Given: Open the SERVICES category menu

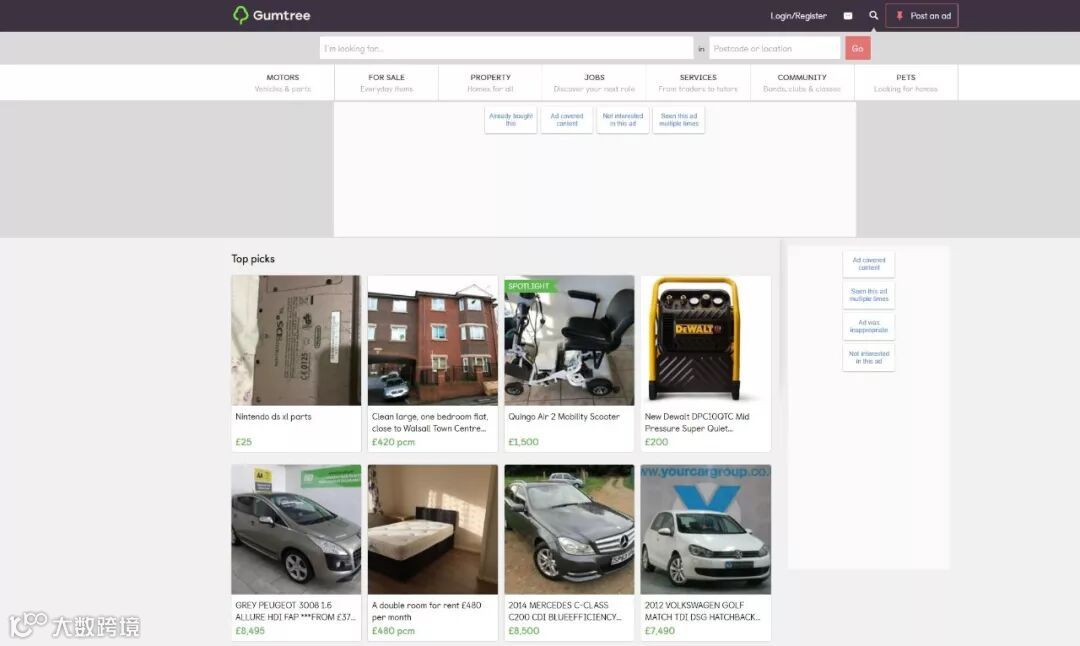Looking at the screenshot, I should (x=698, y=83).
